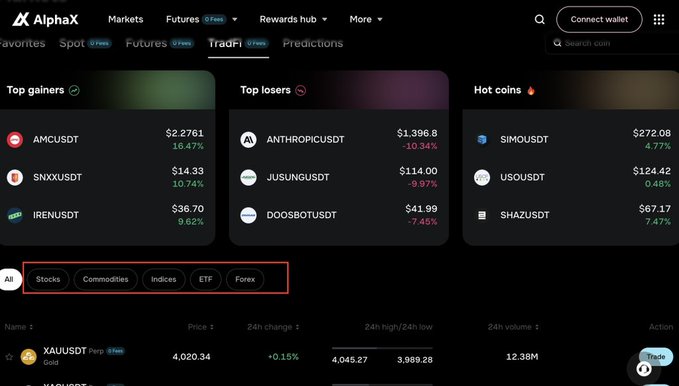Click the XAUUSDT gold coin icon
The width and height of the screenshot is (679, 386).
29,357
